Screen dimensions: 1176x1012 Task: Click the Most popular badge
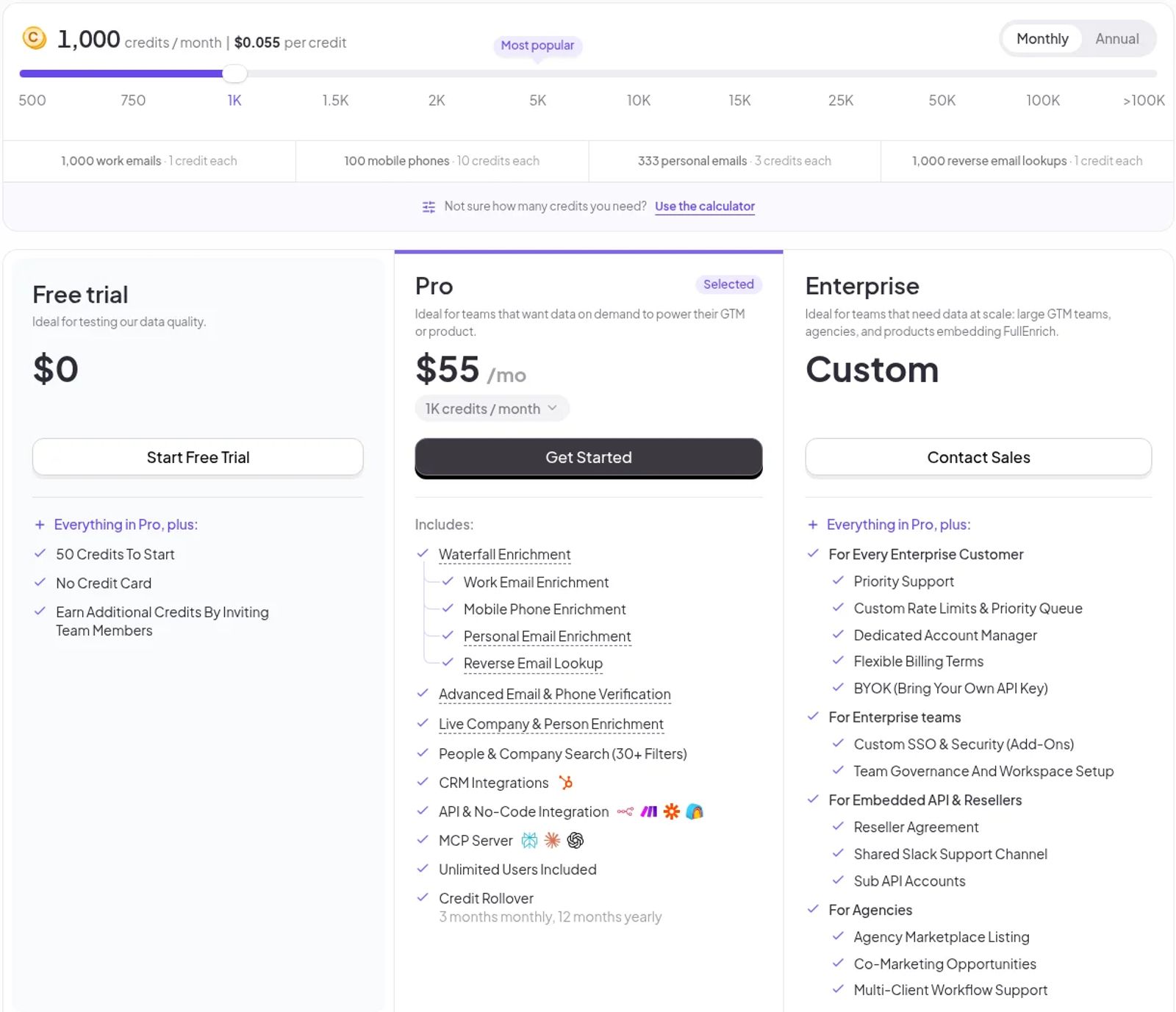pos(537,46)
